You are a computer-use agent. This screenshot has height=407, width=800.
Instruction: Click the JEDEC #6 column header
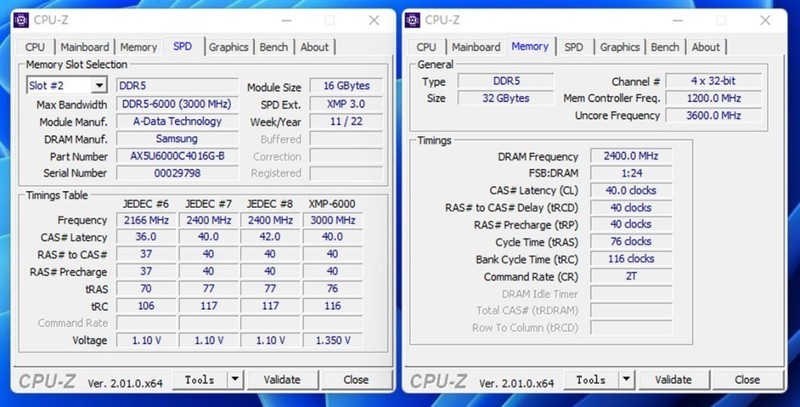pyautogui.click(x=146, y=204)
